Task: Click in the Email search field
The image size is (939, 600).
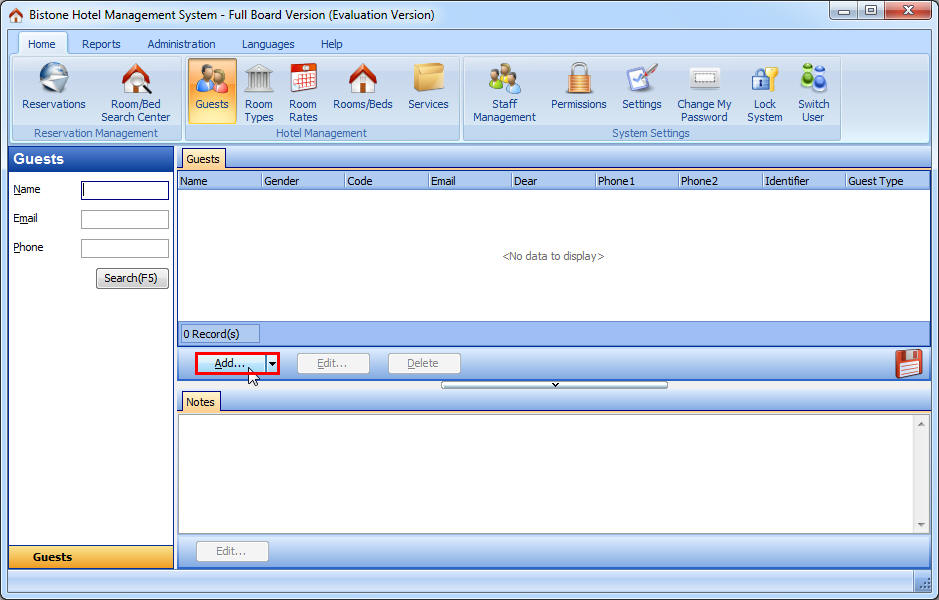Action: (125, 220)
